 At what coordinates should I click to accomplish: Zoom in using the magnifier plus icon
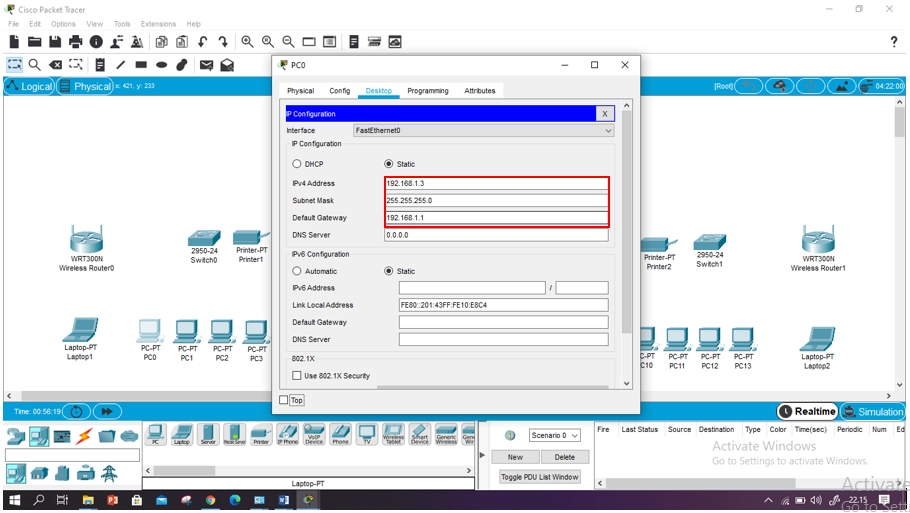[x=247, y=42]
